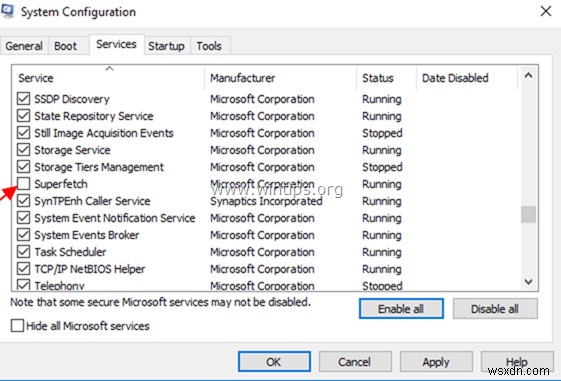Viewport: 561px width, 381px height.
Task: Click the scrollbar down arrow
Action: pos(528,282)
